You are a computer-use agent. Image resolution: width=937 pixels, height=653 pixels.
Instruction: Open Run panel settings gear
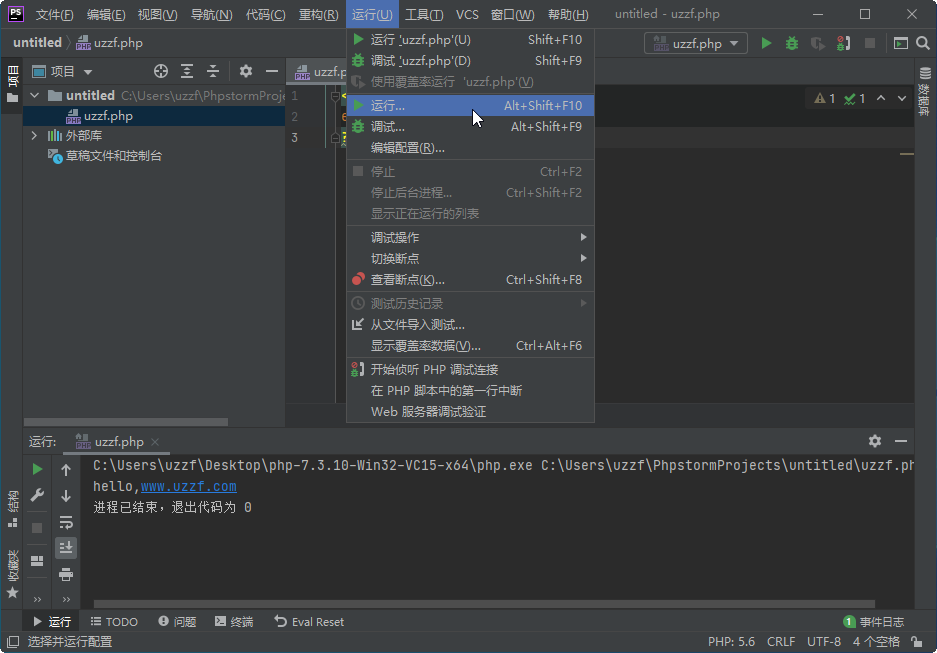pos(875,441)
